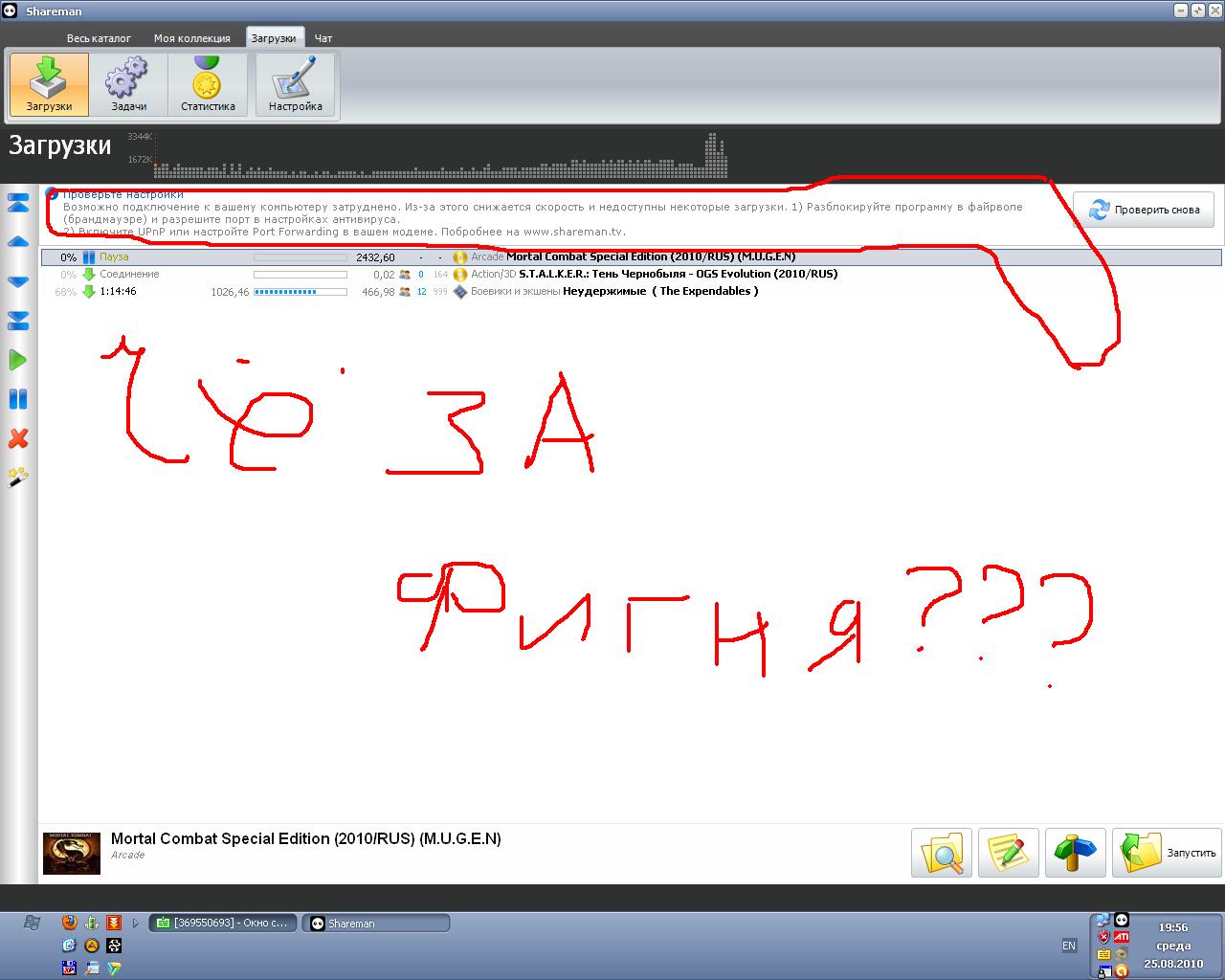Screen dimensions: 1225x980
Task: Select the Загрузки tab at top
Action: 274,38
